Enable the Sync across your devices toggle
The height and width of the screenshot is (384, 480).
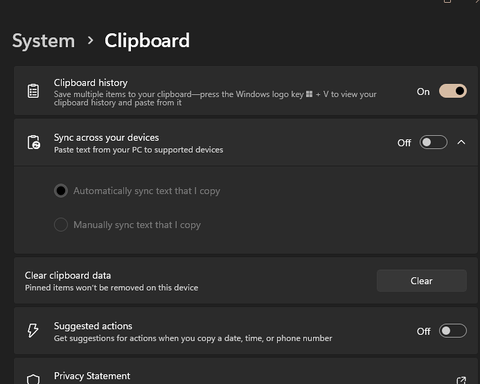click(x=433, y=142)
